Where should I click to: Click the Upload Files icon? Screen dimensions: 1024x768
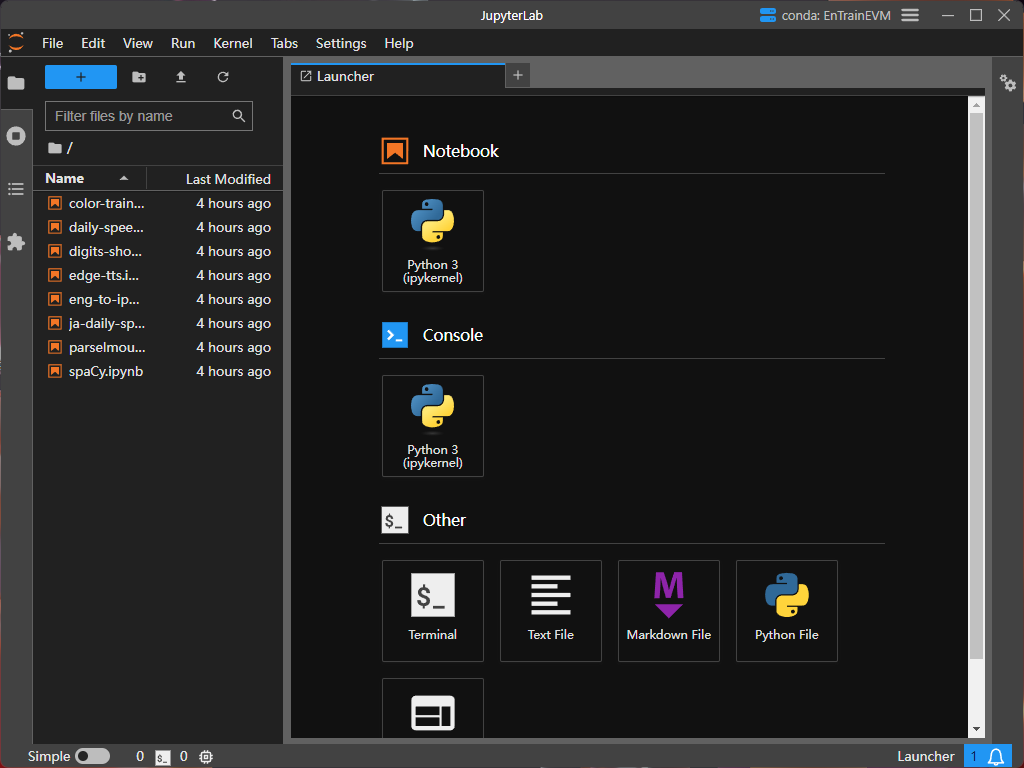pyautogui.click(x=181, y=77)
